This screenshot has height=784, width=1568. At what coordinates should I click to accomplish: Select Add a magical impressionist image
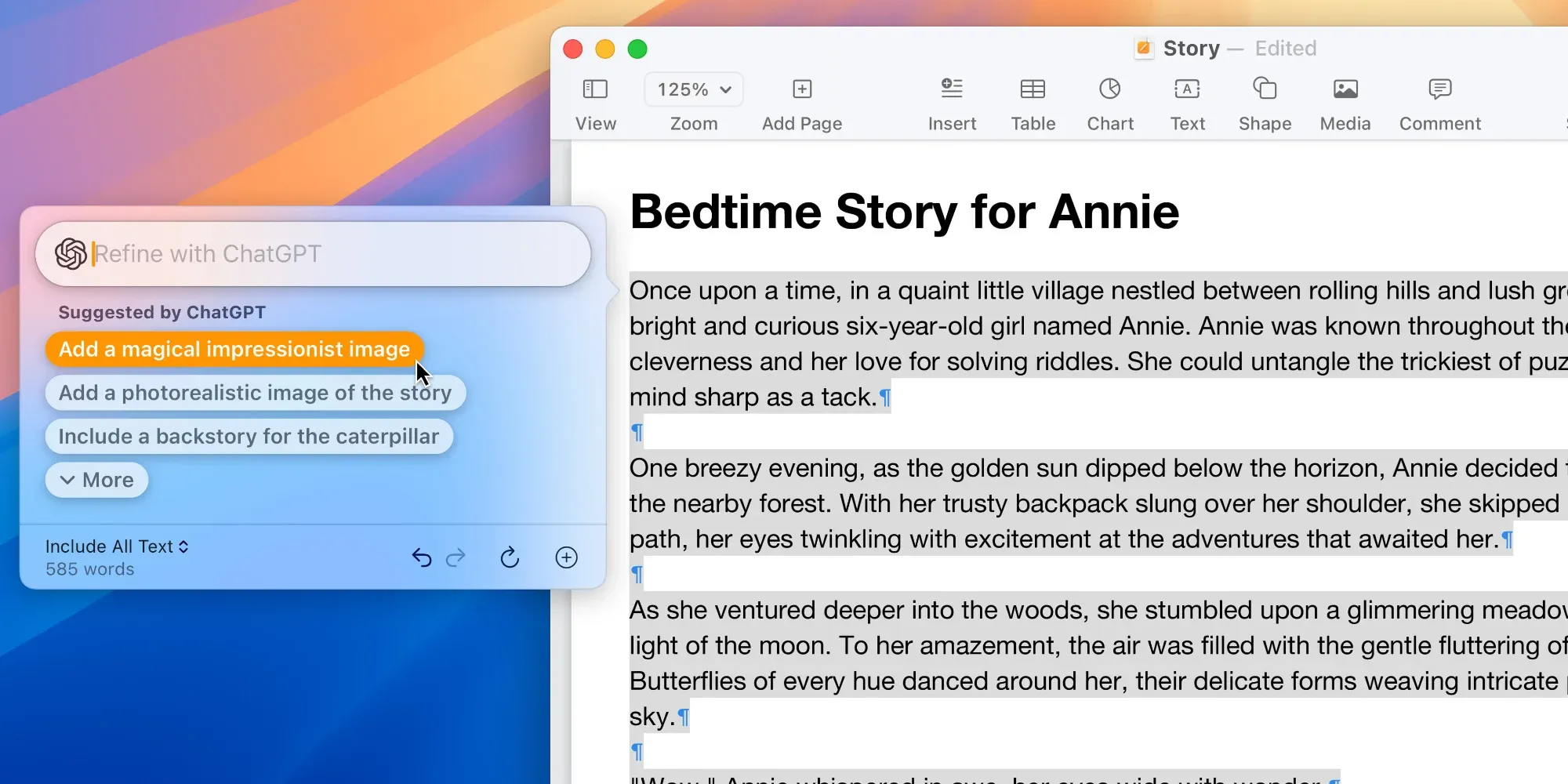[x=234, y=349]
